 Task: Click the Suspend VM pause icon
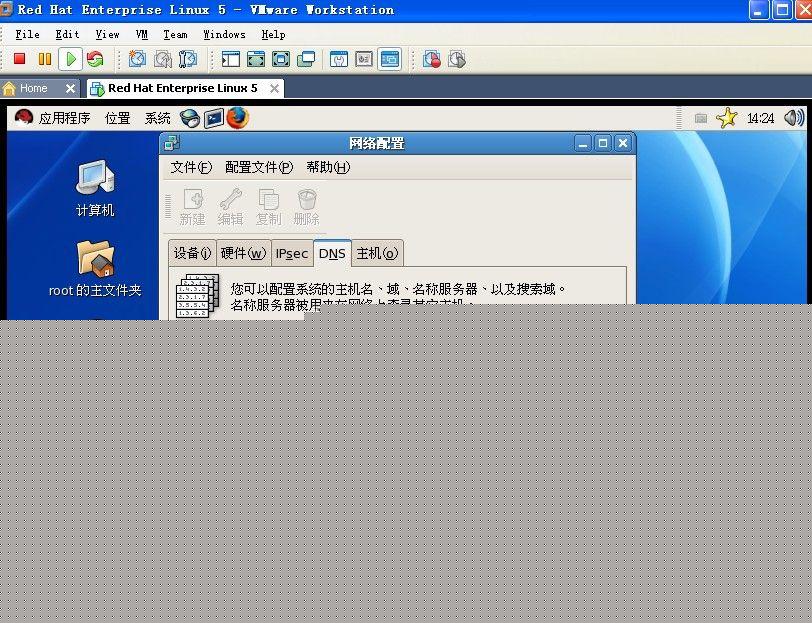[45, 59]
